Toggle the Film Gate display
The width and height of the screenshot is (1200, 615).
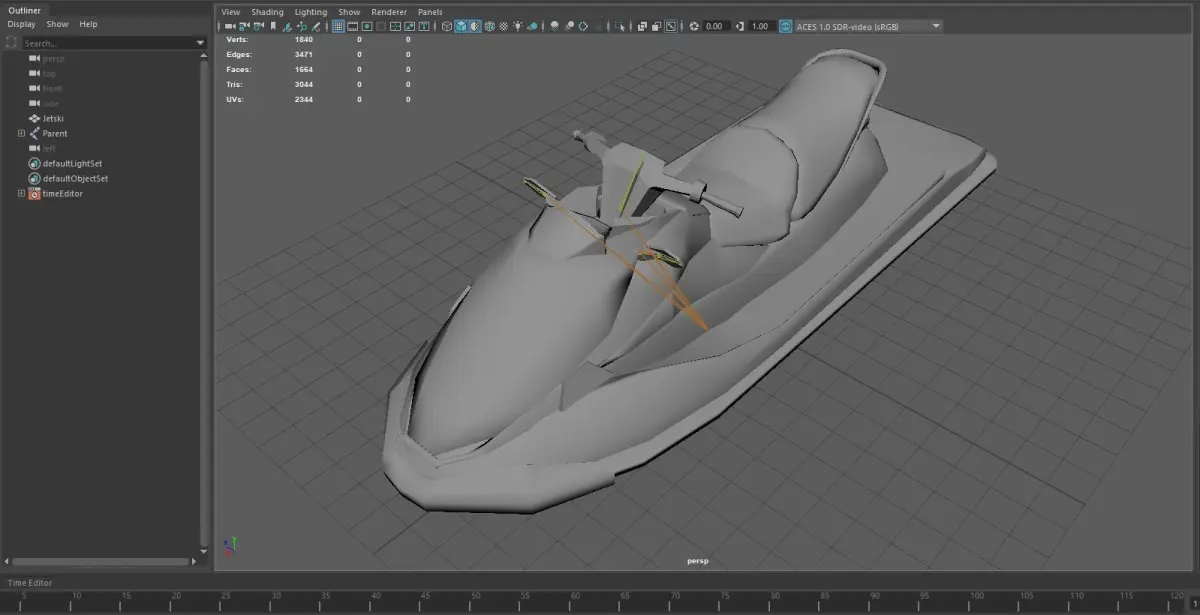tap(352, 26)
